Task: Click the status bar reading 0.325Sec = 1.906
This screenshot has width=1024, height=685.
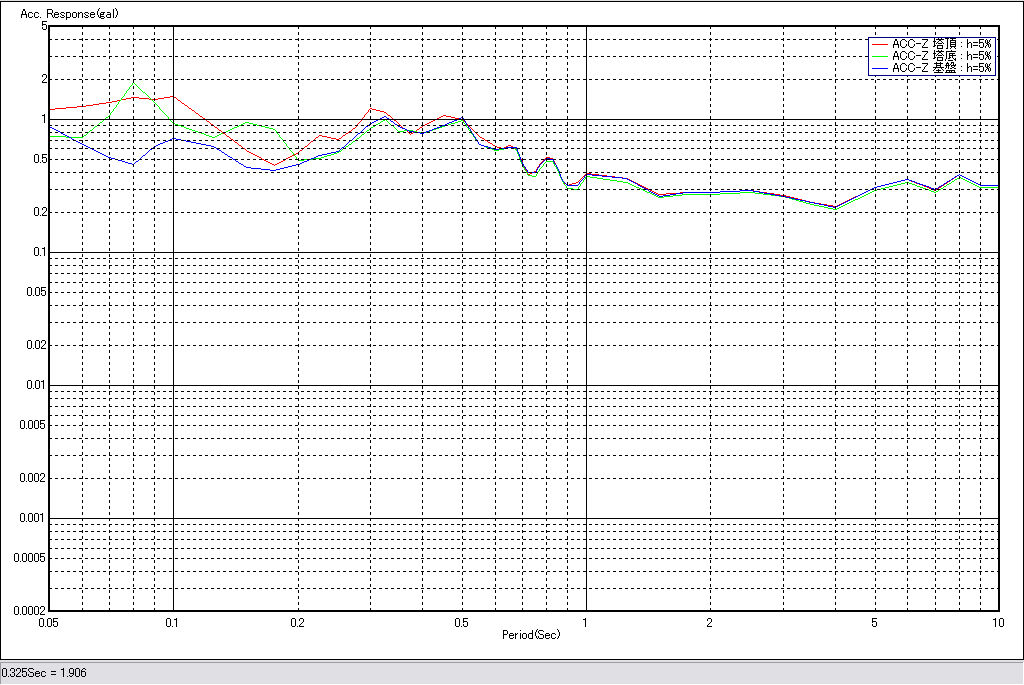Action: 44,673
